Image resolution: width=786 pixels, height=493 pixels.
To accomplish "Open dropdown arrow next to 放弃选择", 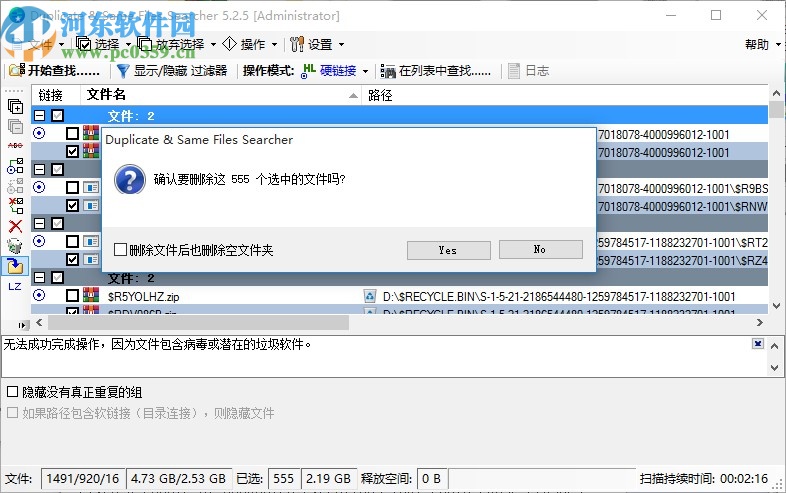I will pyautogui.click(x=213, y=45).
